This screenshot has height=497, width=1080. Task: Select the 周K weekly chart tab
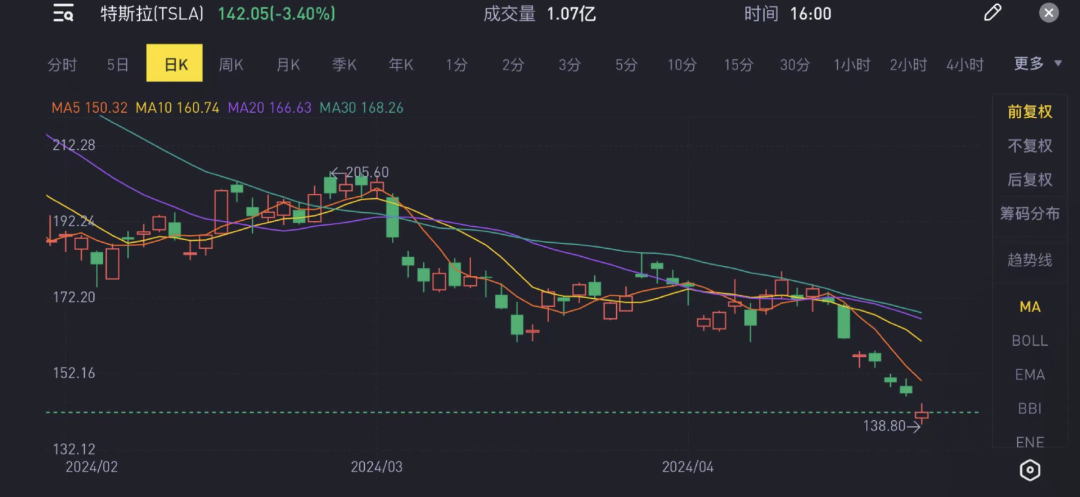[231, 64]
